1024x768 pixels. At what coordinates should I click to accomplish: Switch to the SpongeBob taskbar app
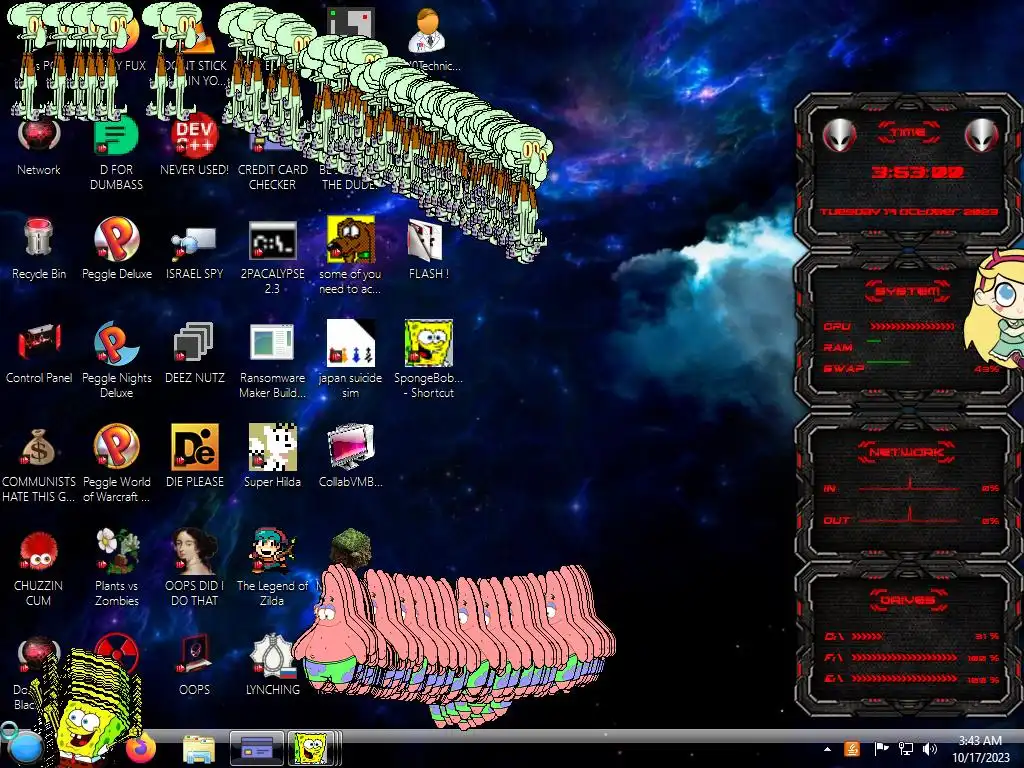click(314, 748)
